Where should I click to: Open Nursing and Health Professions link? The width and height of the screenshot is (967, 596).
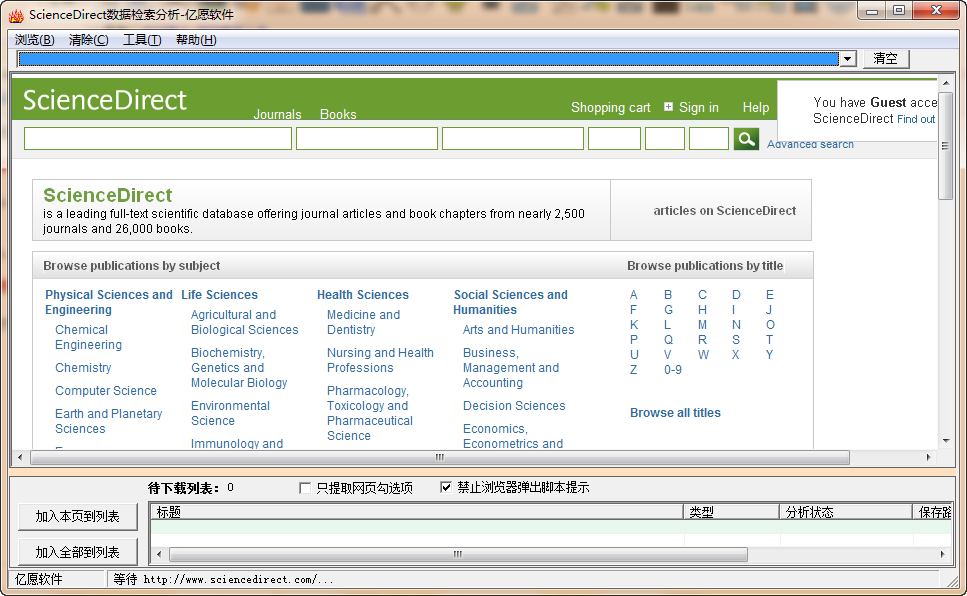(380, 360)
